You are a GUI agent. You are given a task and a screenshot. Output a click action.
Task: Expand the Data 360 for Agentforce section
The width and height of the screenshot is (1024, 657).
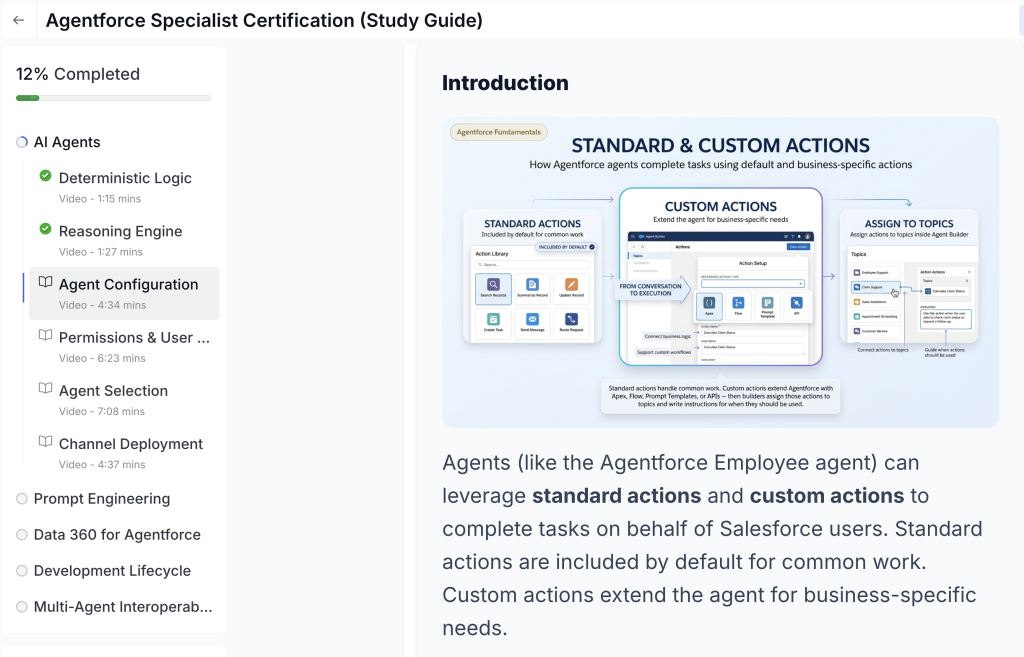pyautogui.click(x=117, y=535)
